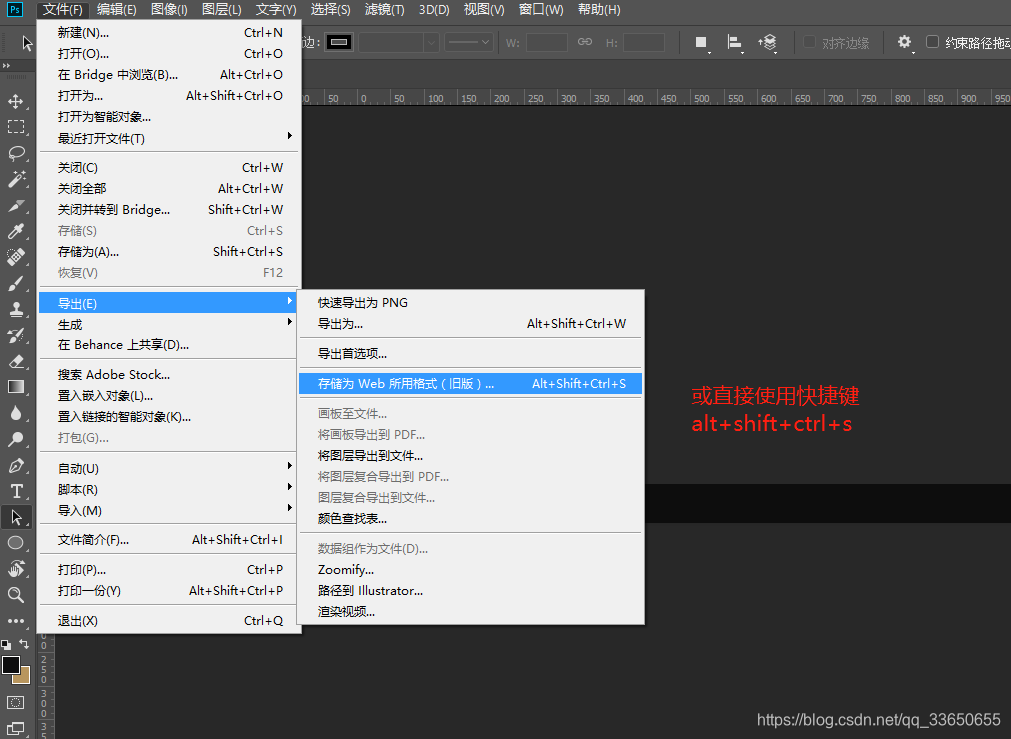This screenshot has width=1011, height=739.
Task: Choose 渲染视频...
Action: point(471,612)
